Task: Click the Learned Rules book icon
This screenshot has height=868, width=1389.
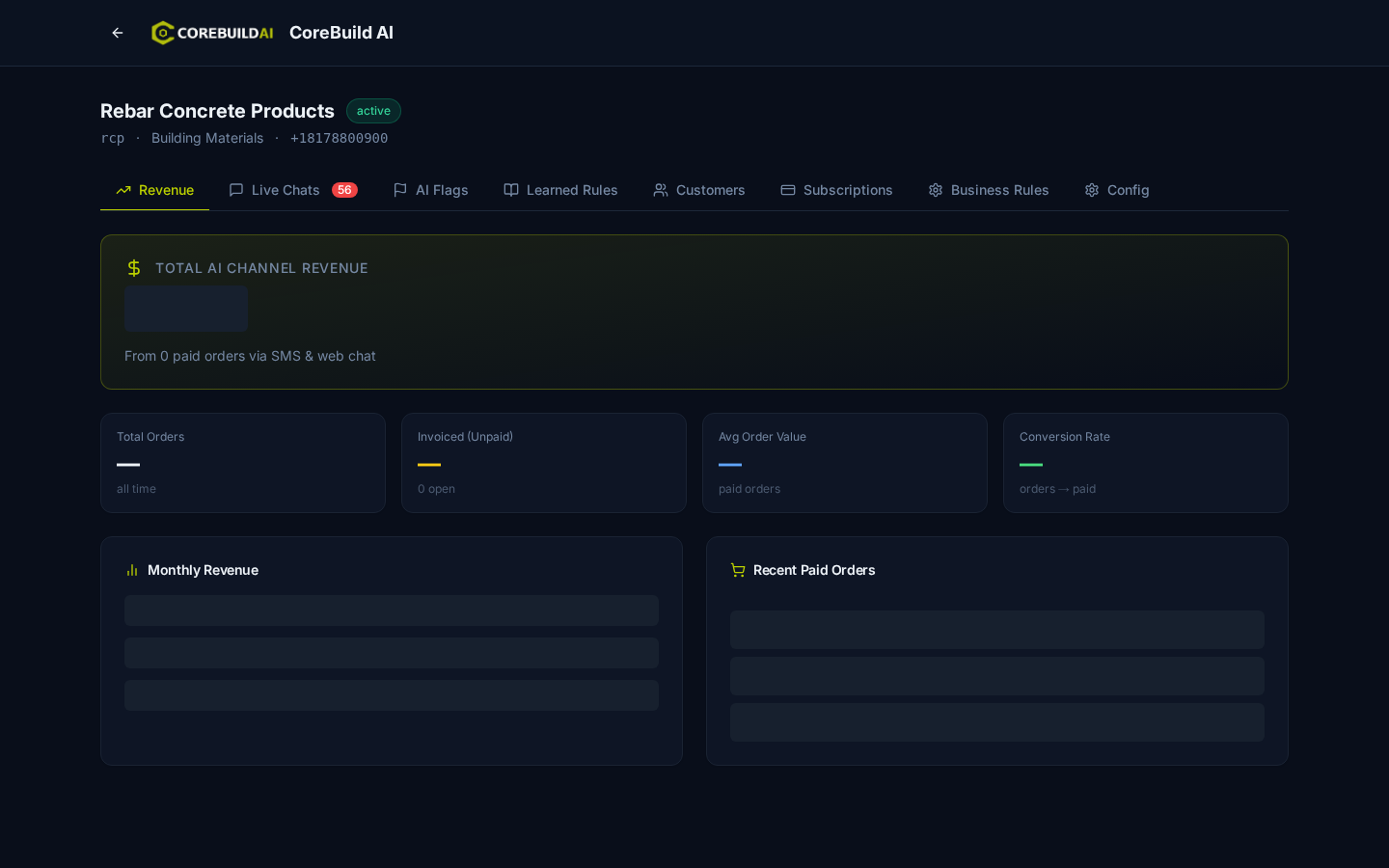Action: click(511, 190)
